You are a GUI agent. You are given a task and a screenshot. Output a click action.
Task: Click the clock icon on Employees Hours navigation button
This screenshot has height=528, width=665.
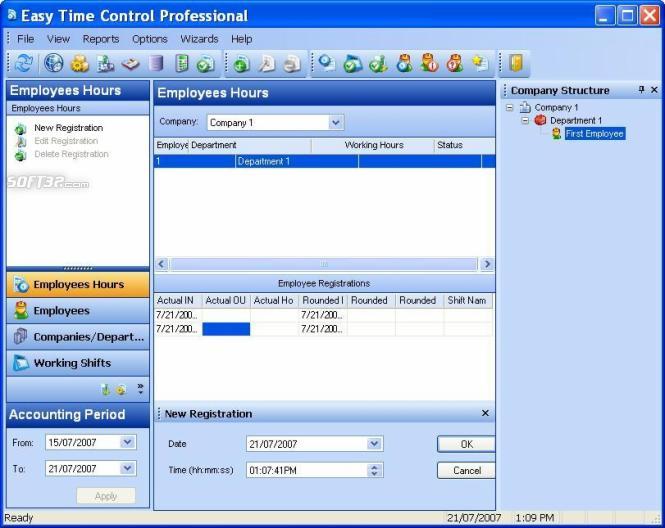tap(20, 285)
